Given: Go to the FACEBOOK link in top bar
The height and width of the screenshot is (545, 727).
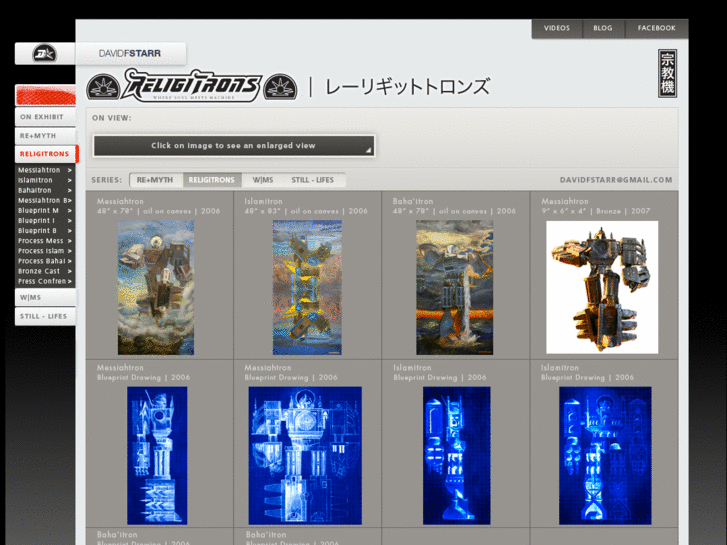Looking at the screenshot, I should click(x=657, y=28).
